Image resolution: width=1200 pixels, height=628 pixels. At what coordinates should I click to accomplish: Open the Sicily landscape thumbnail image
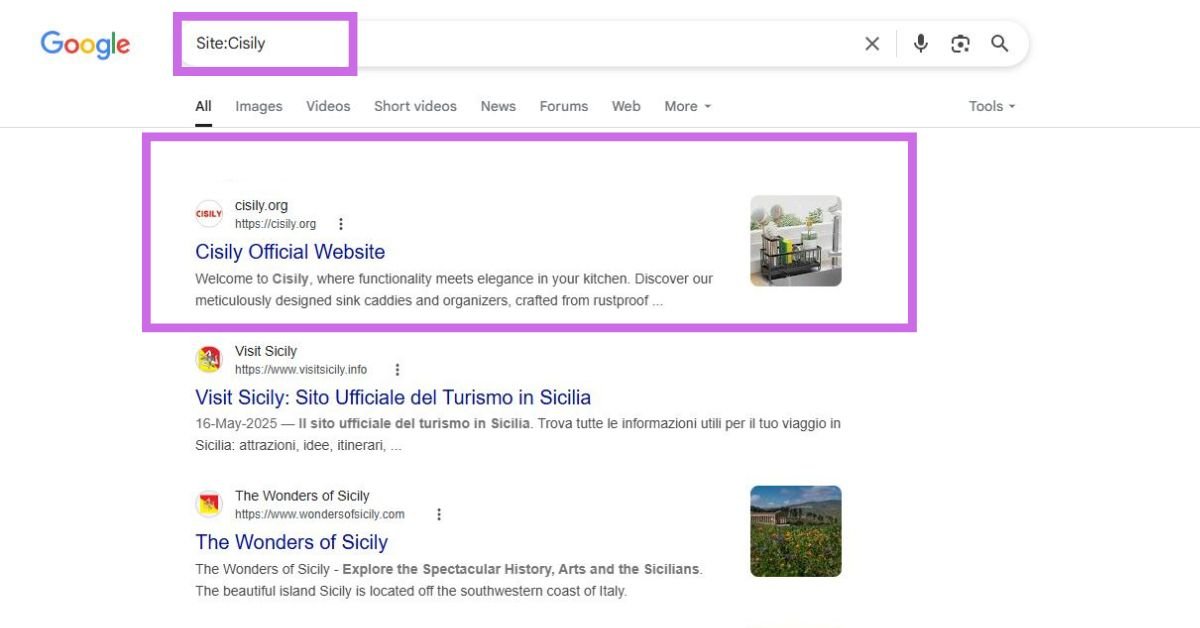coord(796,531)
